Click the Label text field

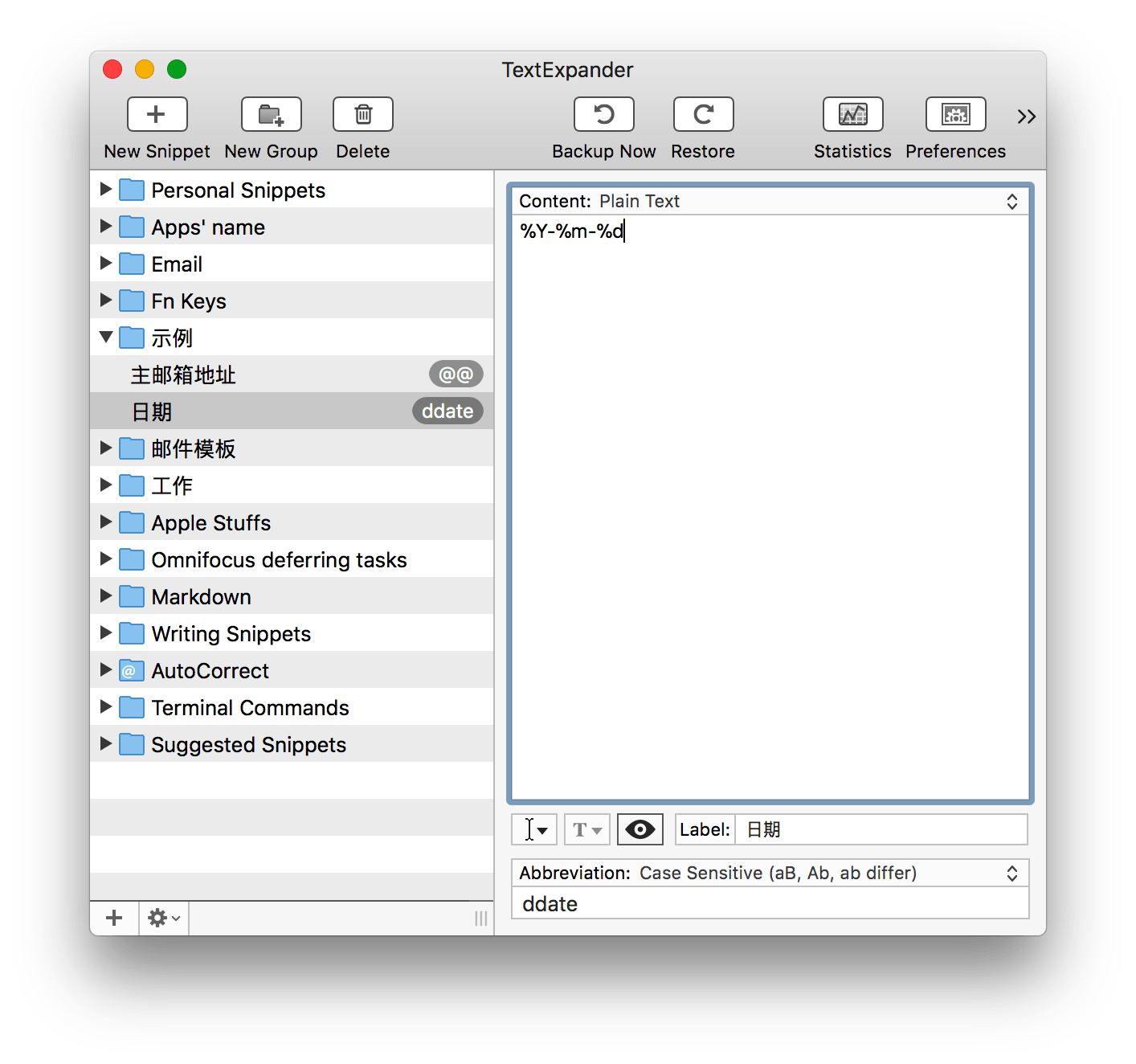[x=881, y=829]
